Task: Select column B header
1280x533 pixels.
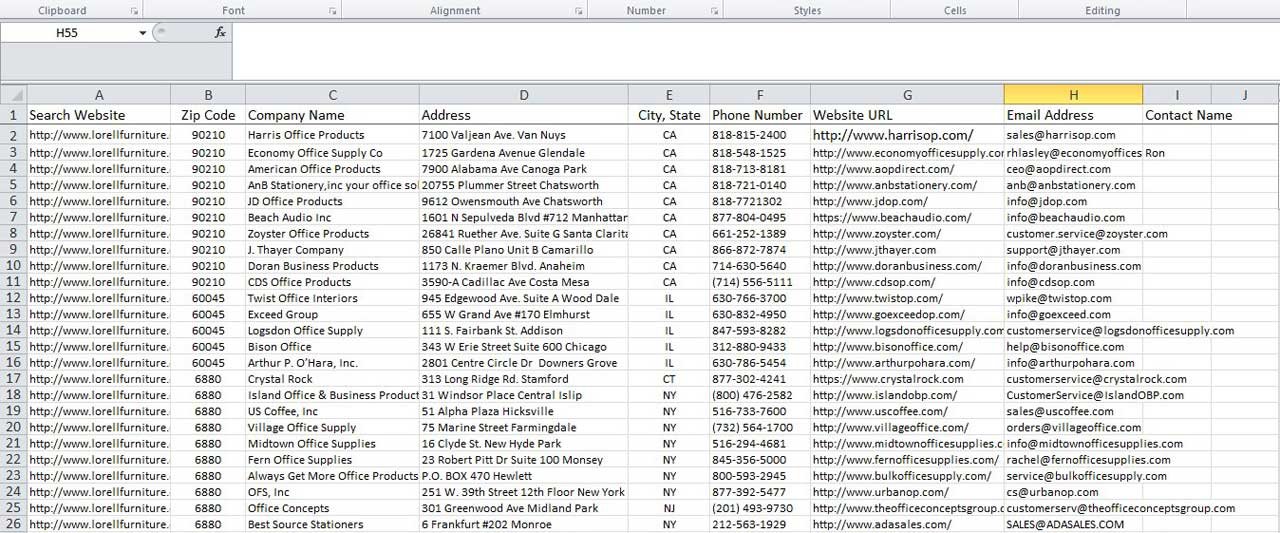Action: pyautogui.click(x=208, y=95)
